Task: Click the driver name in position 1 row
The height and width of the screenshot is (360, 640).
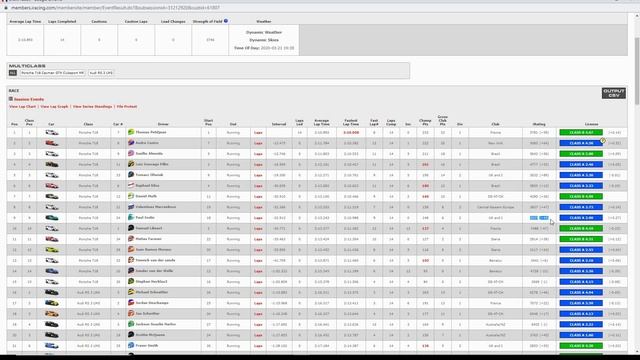Action: tap(151, 132)
